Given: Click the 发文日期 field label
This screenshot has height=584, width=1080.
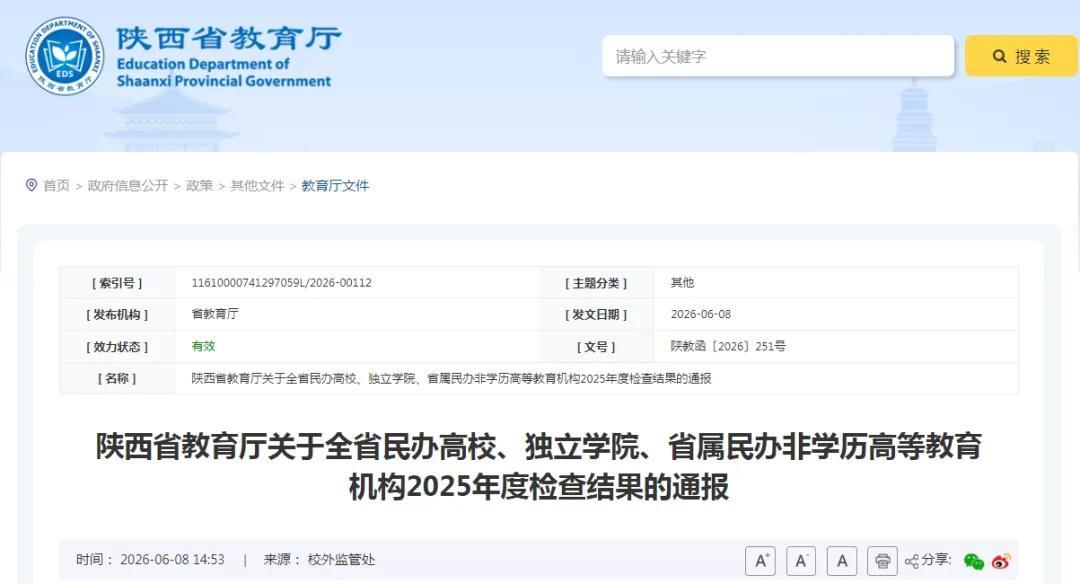Looking at the screenshot, I should (596, 315).
